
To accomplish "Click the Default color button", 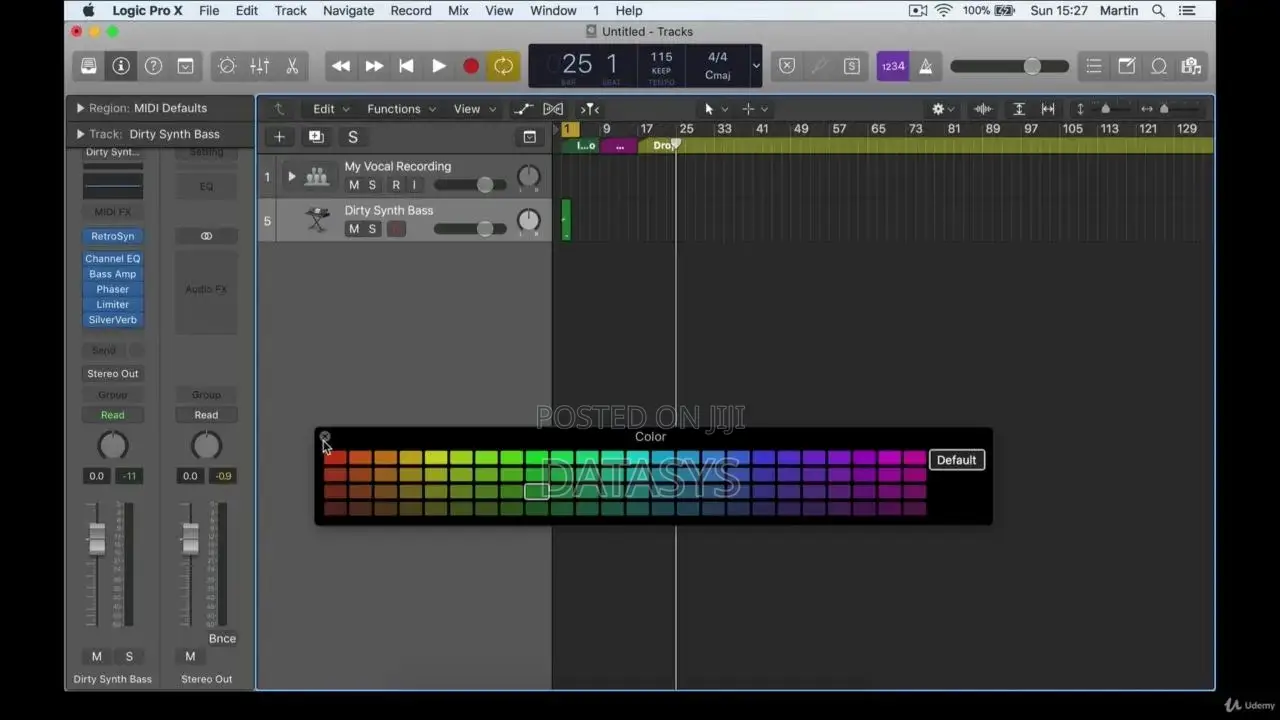I will coord(956,460).
